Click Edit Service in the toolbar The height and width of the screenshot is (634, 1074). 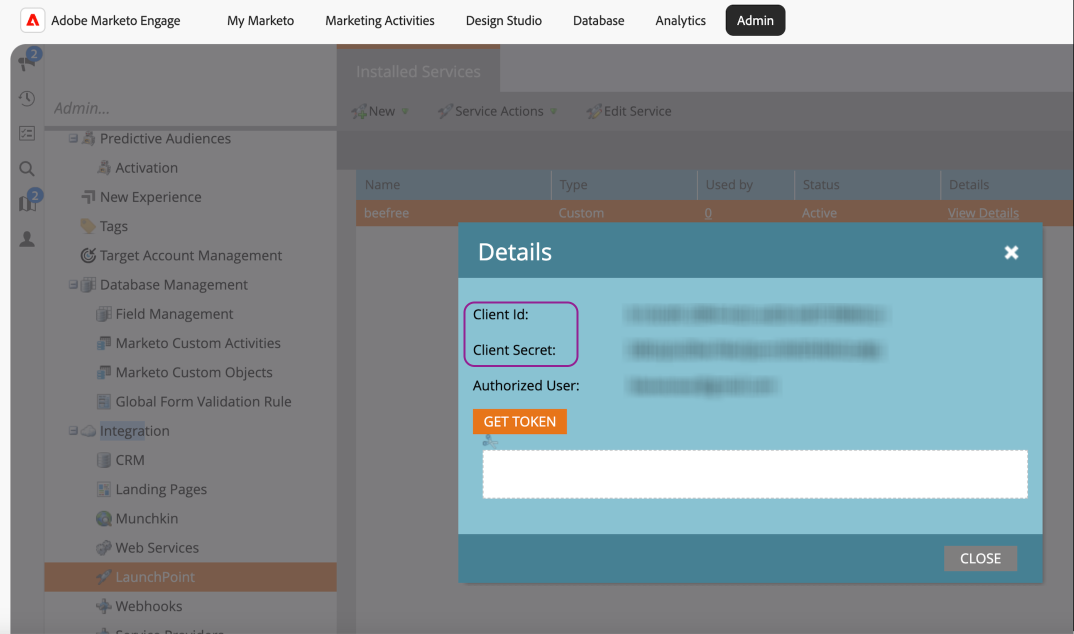pyautogui.click(x=629, y=112)
